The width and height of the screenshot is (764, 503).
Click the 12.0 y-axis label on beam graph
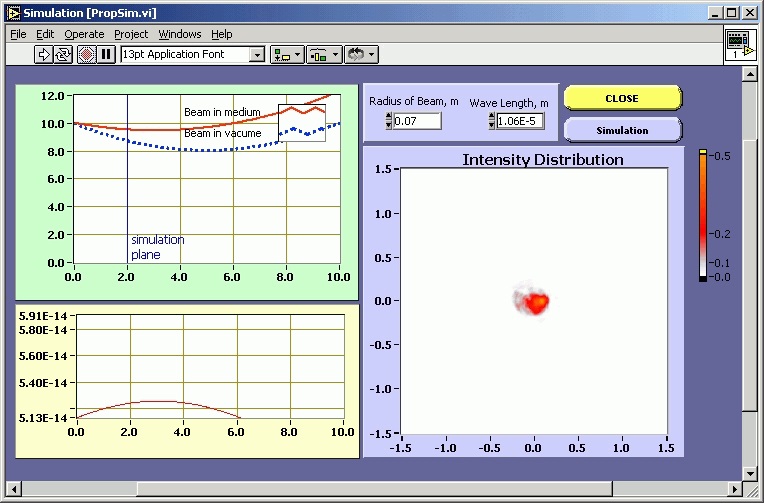tap(53, 96)
